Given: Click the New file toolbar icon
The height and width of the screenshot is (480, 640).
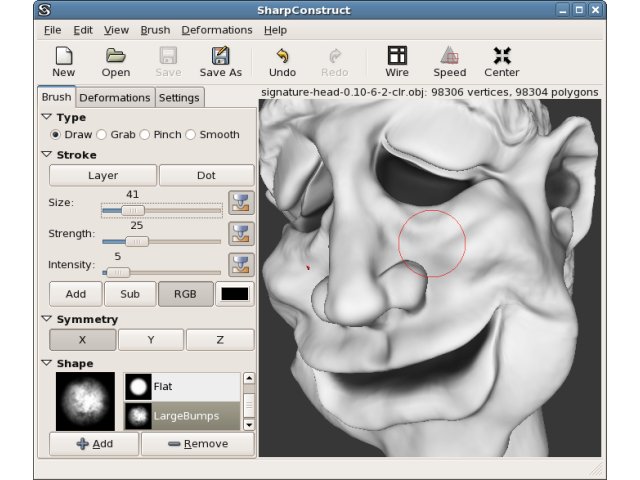Looking at the screenshot, I should point(64,56).
